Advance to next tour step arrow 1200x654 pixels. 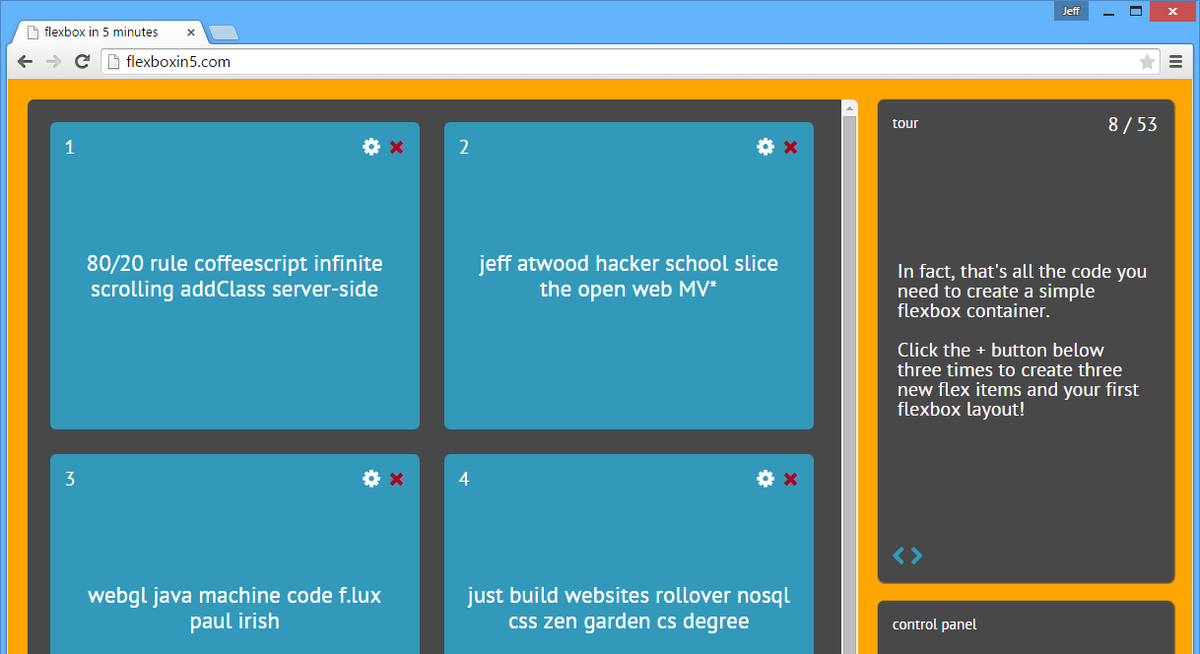click(x=916, y=555)
